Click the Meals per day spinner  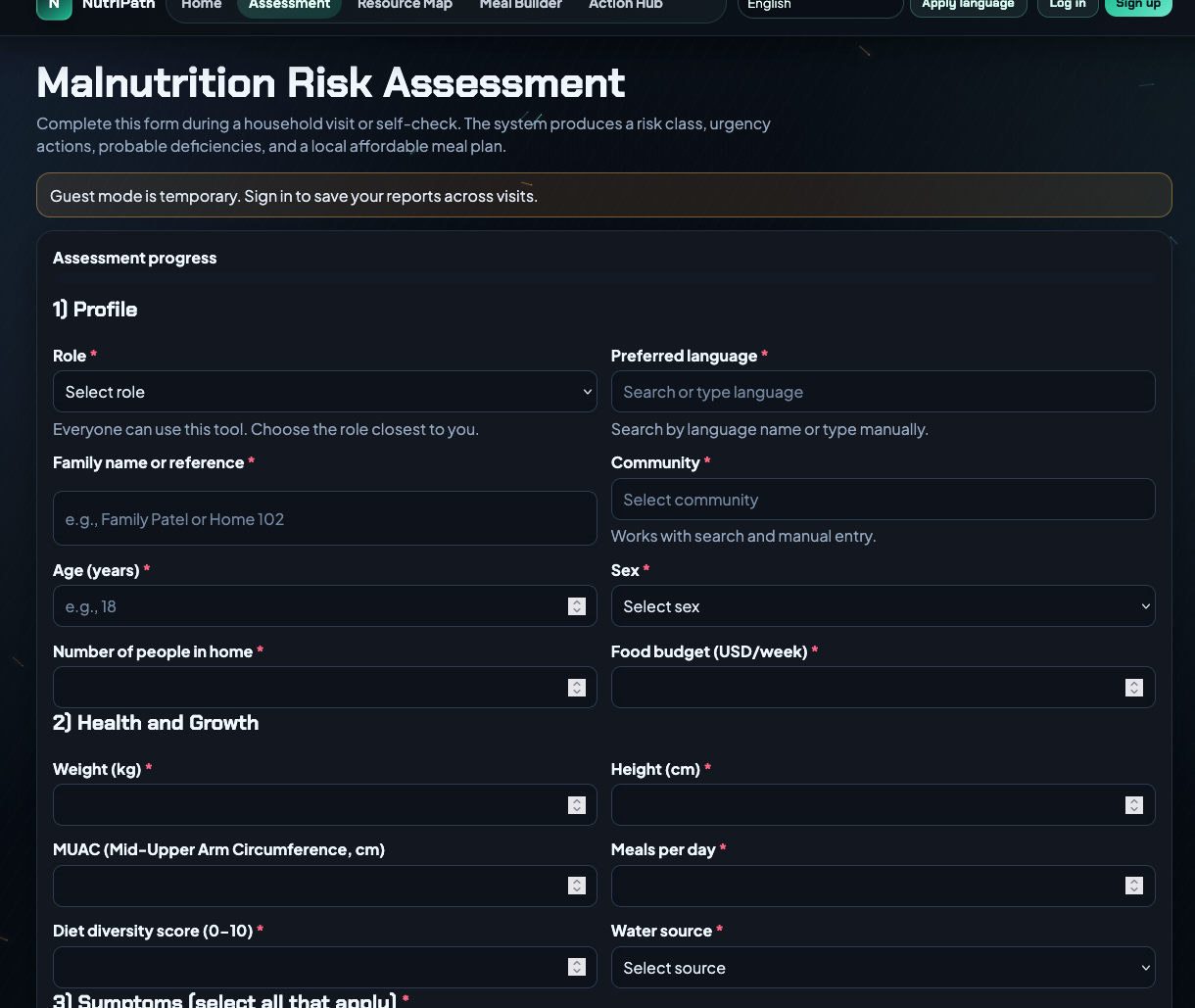1134,886
